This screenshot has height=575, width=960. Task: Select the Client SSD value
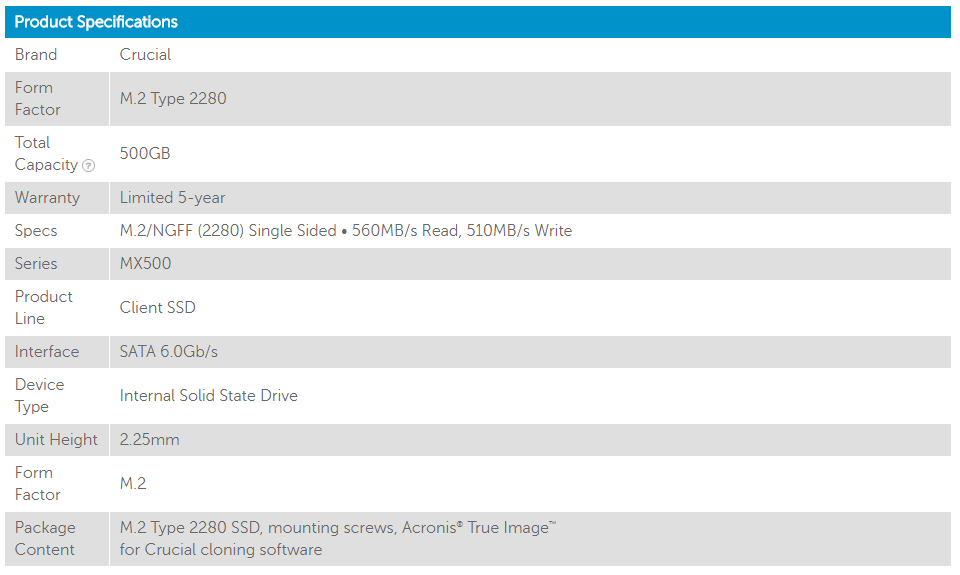(x=158, y=307)
